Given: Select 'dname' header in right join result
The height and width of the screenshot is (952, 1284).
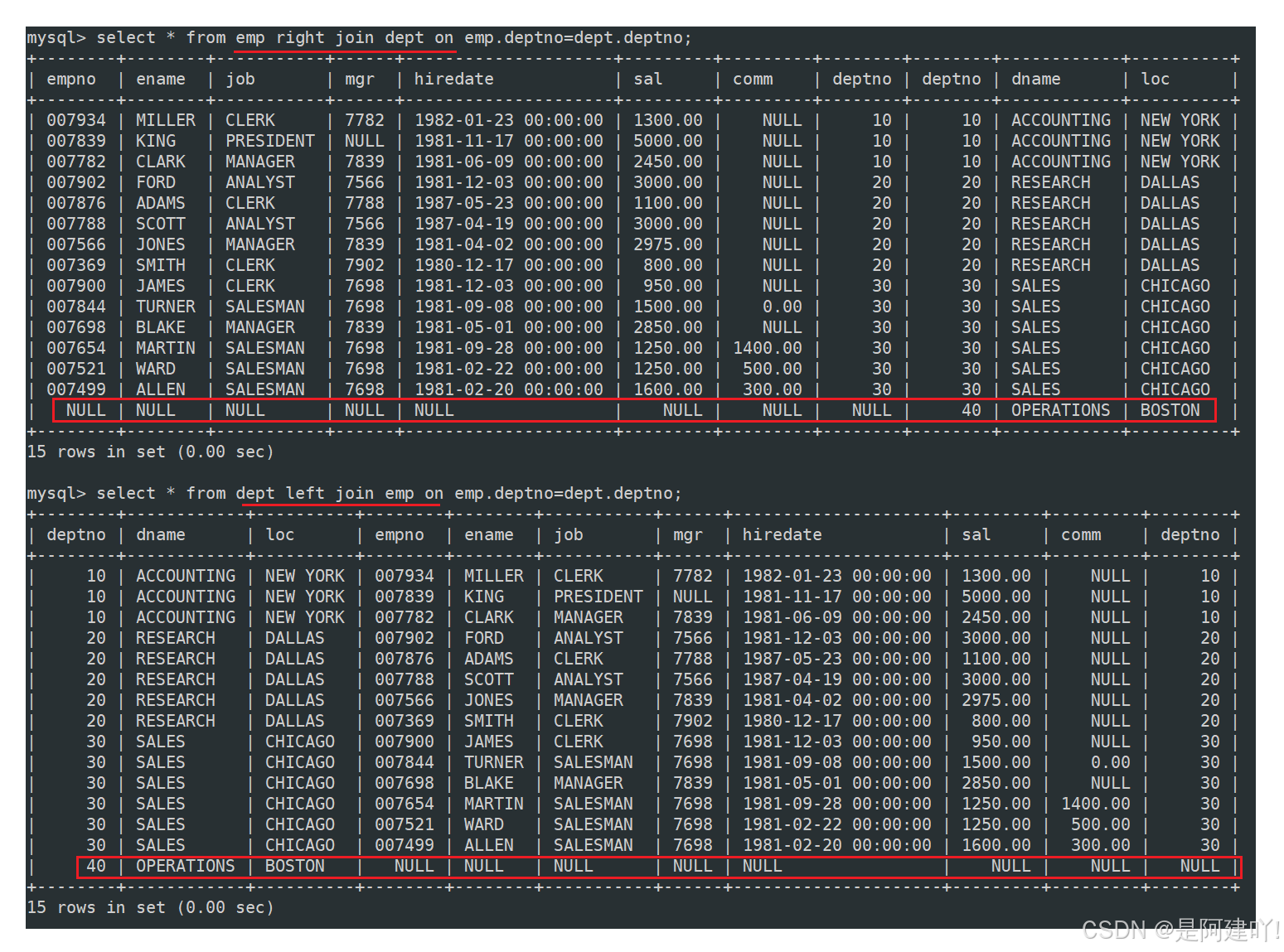Looking at the screenshot, I should (x=1036, y=80).
